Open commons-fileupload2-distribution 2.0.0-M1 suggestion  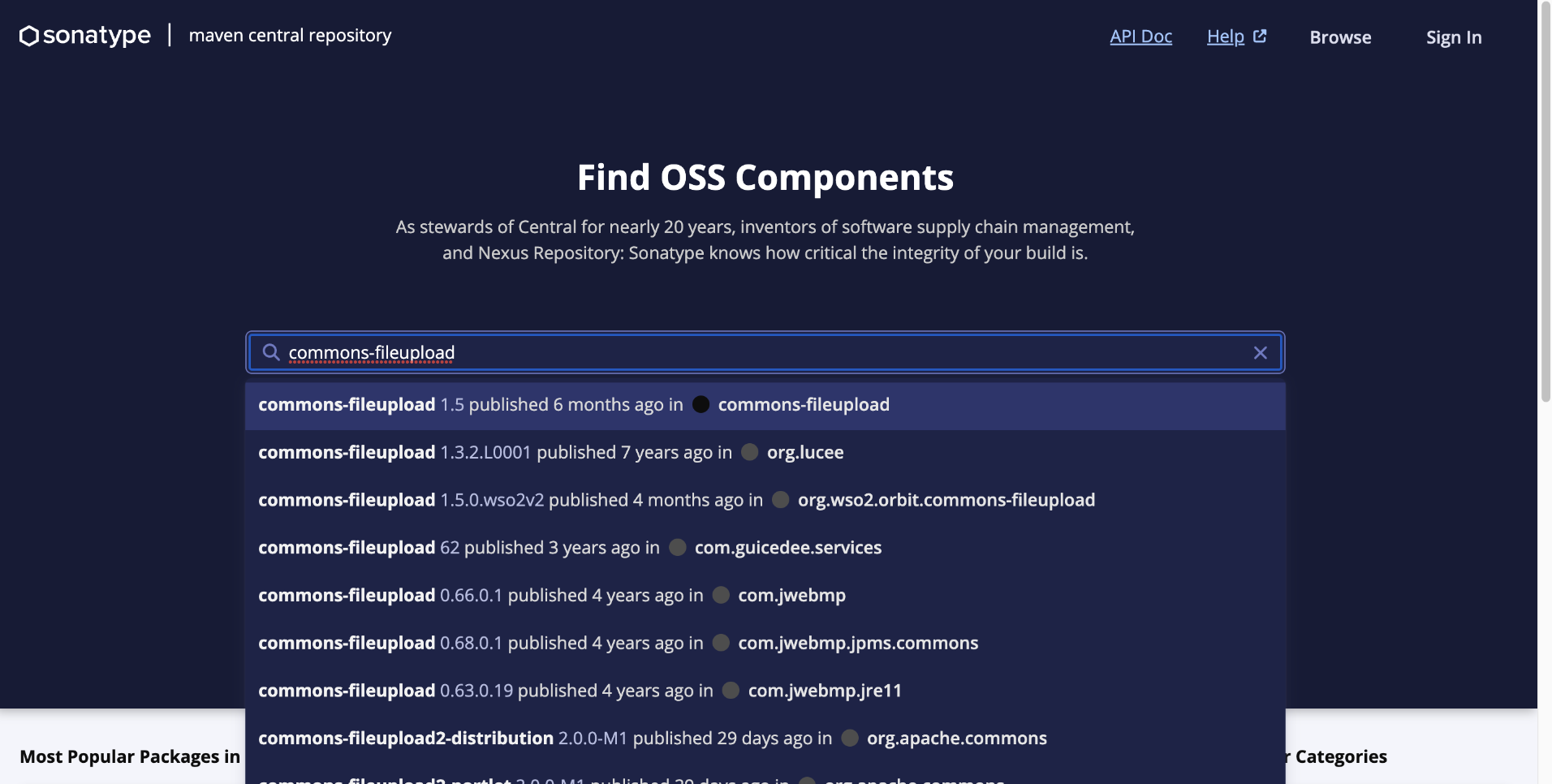(765, 739)
